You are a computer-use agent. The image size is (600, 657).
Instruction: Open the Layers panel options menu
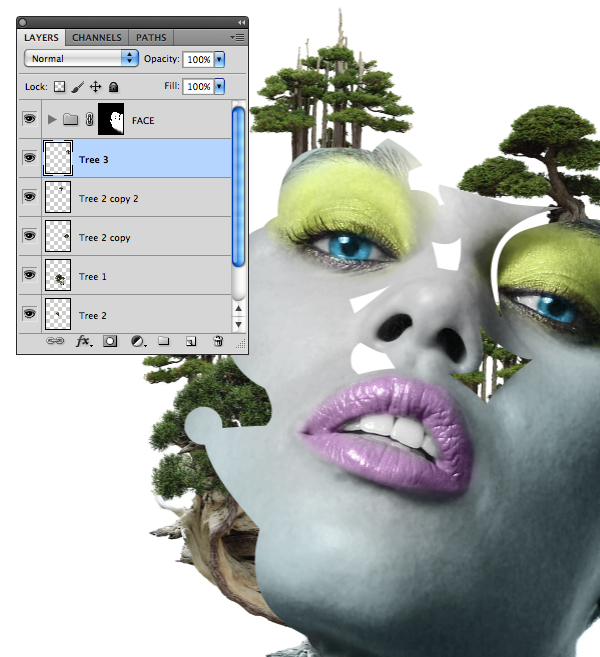click(238, 38)
